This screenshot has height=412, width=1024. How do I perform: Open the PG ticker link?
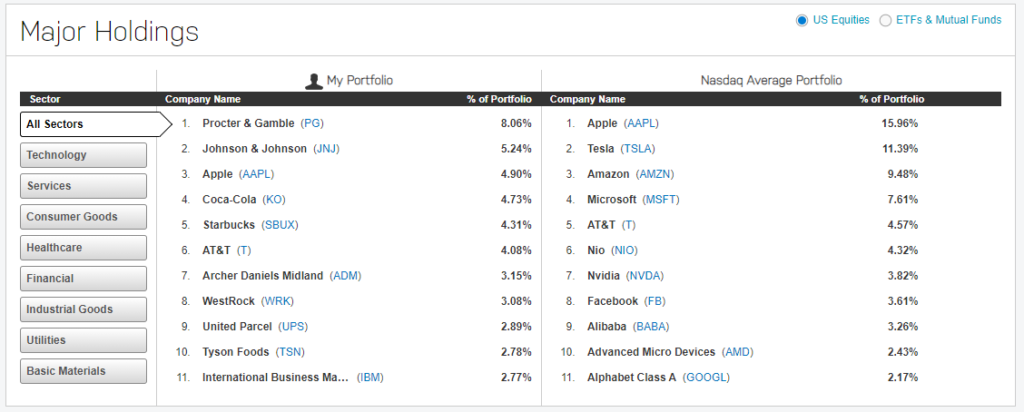(312, 123)
